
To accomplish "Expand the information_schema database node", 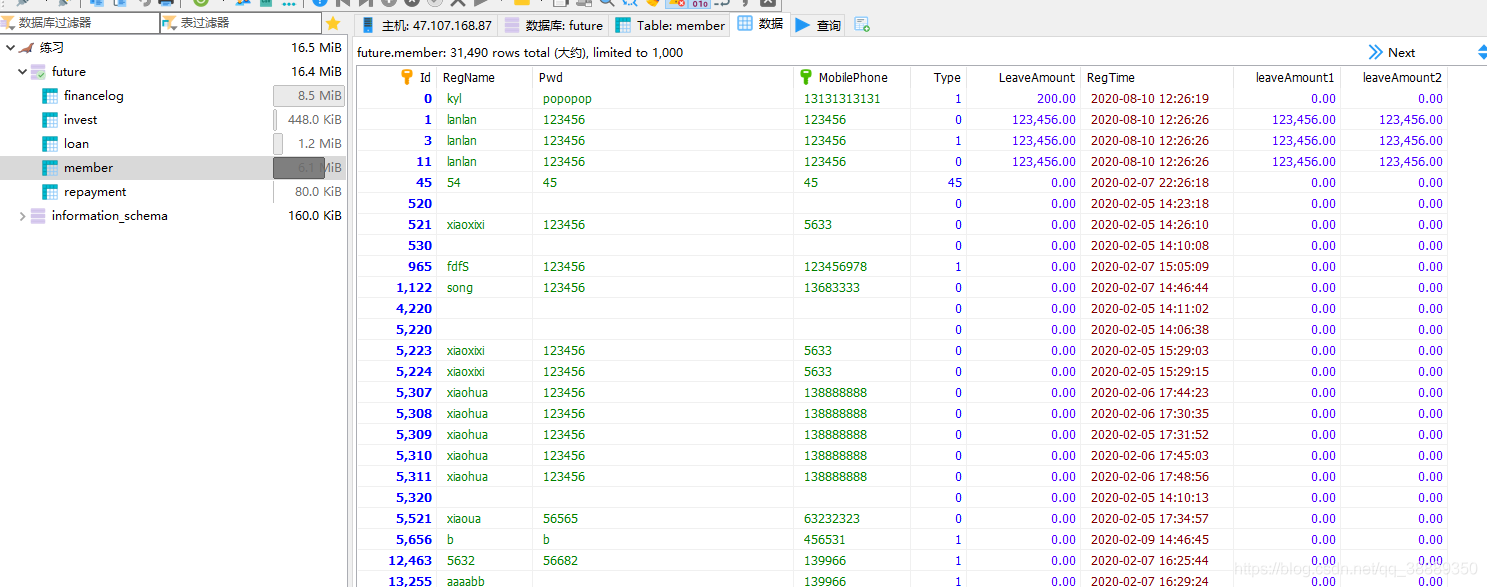I will [x=22, y=216].
